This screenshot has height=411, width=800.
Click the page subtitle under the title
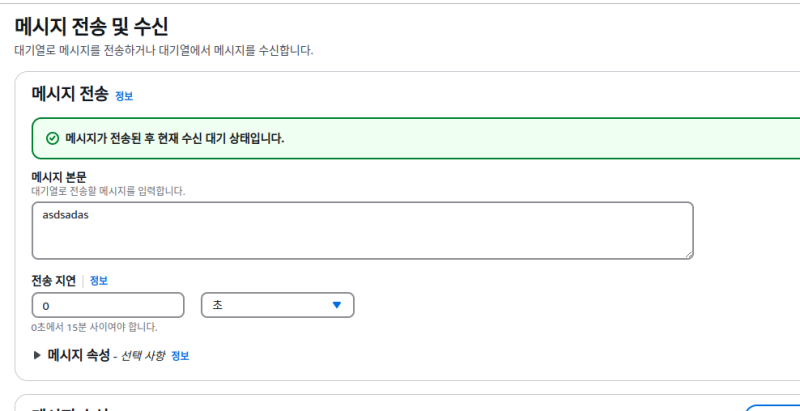point(164,50)
